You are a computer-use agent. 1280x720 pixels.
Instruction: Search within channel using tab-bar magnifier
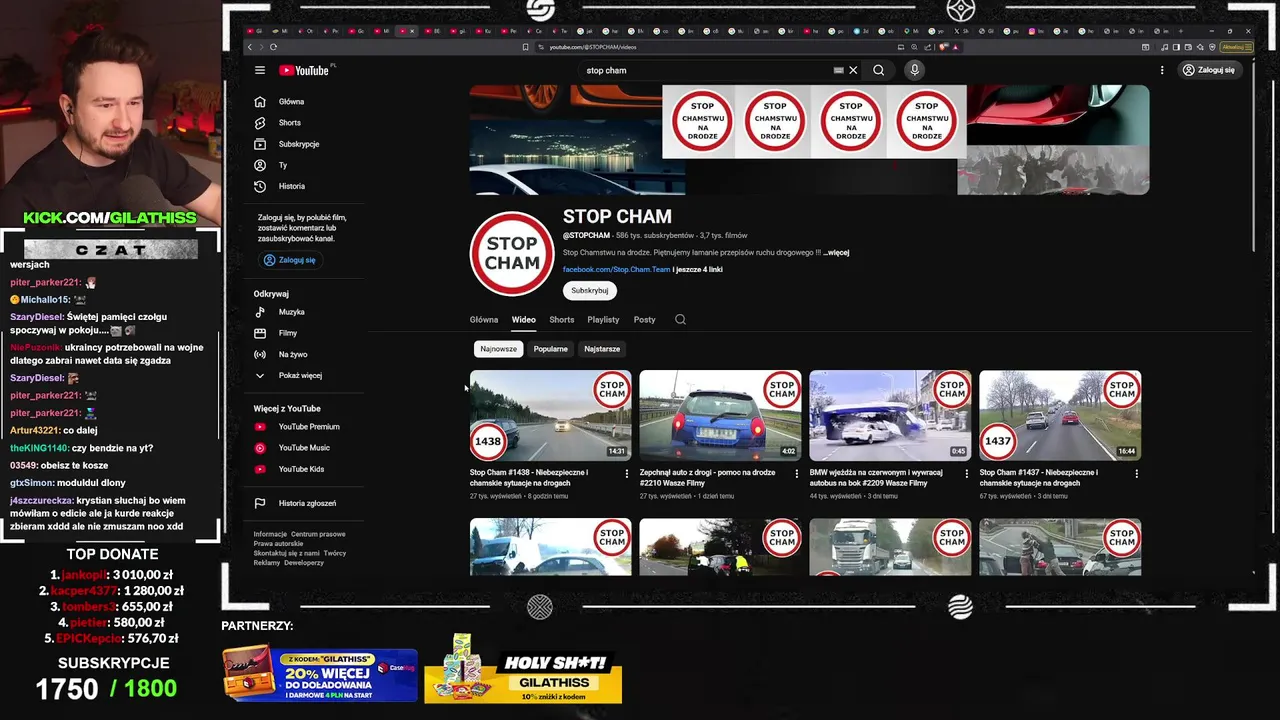tap(680, 320)
